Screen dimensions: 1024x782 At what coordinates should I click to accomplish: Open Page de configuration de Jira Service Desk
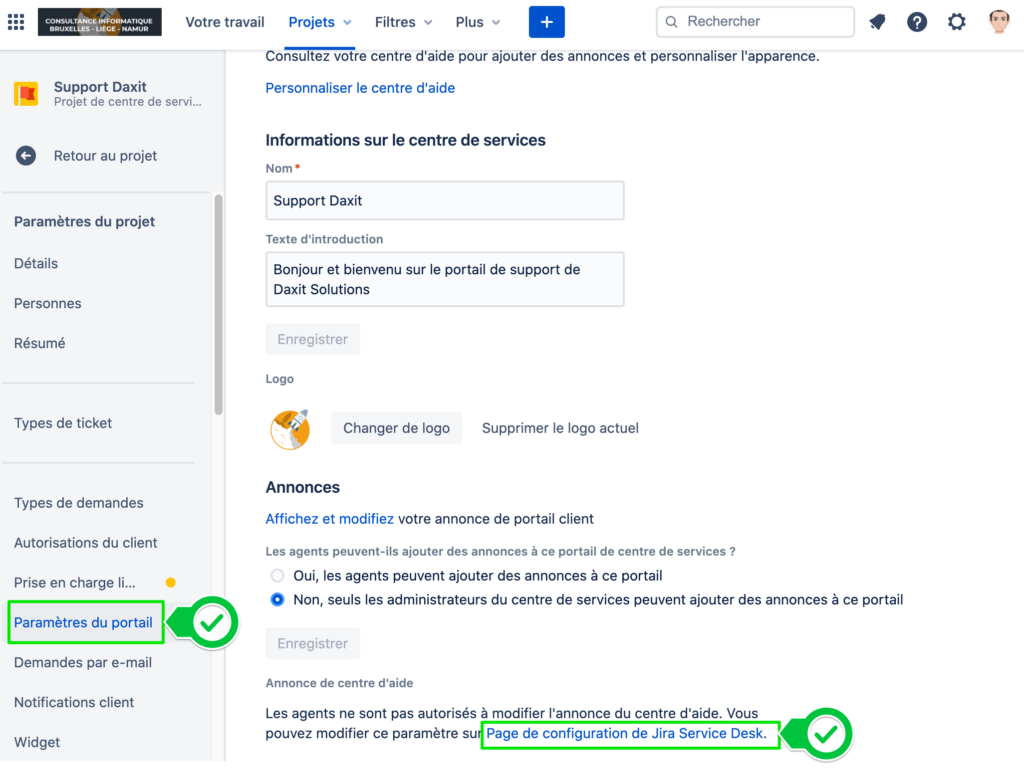pyautogui.click(x=626, y=733)
